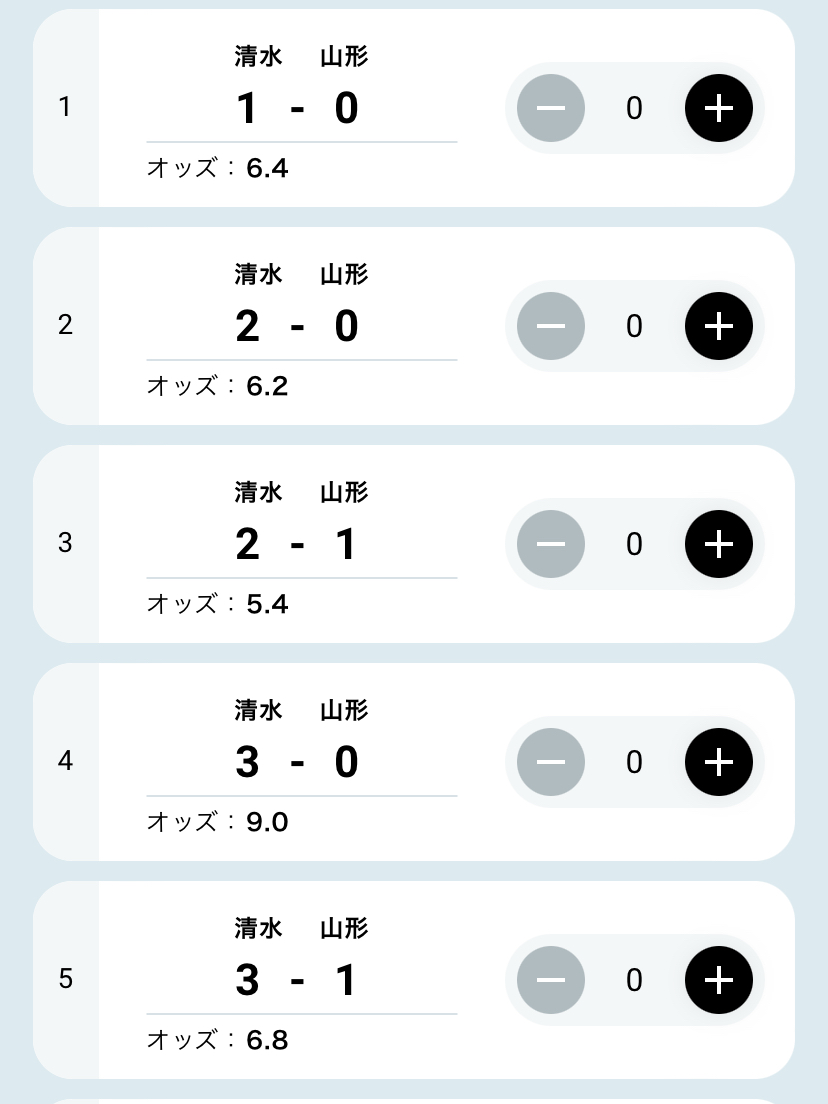Decrease bet count for score 1-0

[x=551, y=108]
